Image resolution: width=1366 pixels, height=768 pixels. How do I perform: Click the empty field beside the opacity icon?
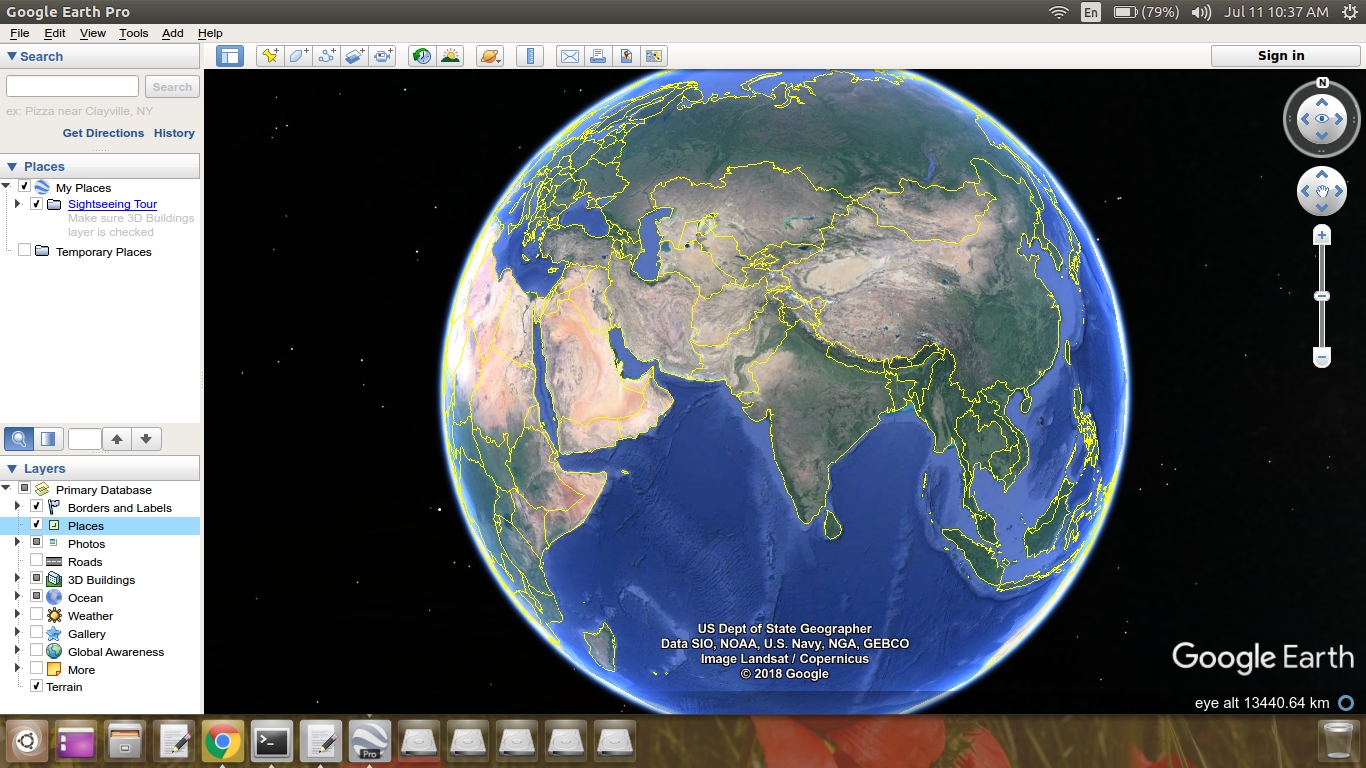tap(85, 439)
